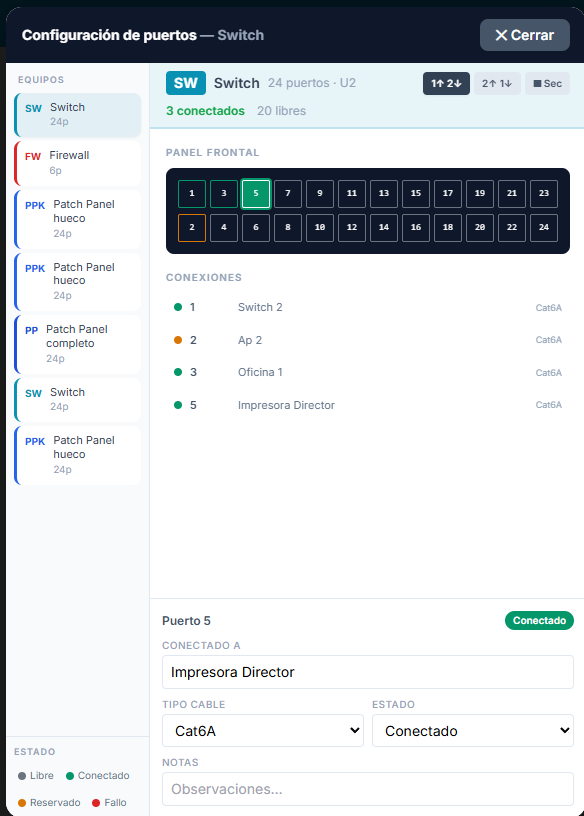The image size is (584, 816).
Task: Select port 13 on the front panel
Action: click(384, 194)
